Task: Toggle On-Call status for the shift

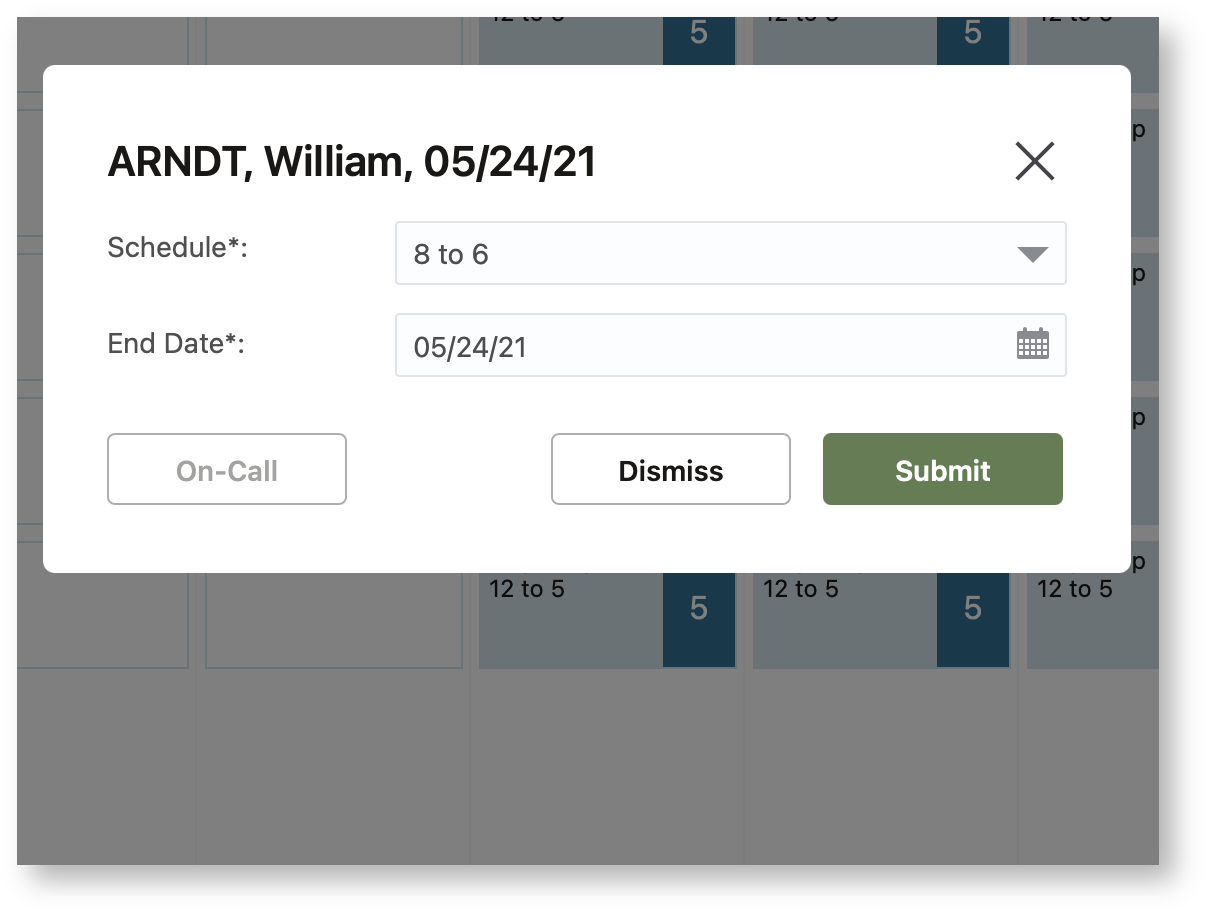Action: [226, 469]
